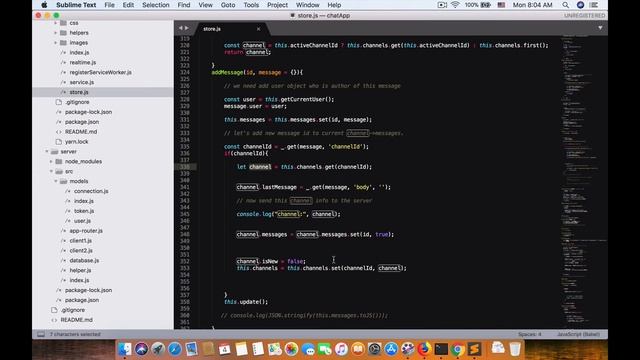The image size is (640, 360).
Task: Expand the helpers folder
Action: click(x=56, y=33)
